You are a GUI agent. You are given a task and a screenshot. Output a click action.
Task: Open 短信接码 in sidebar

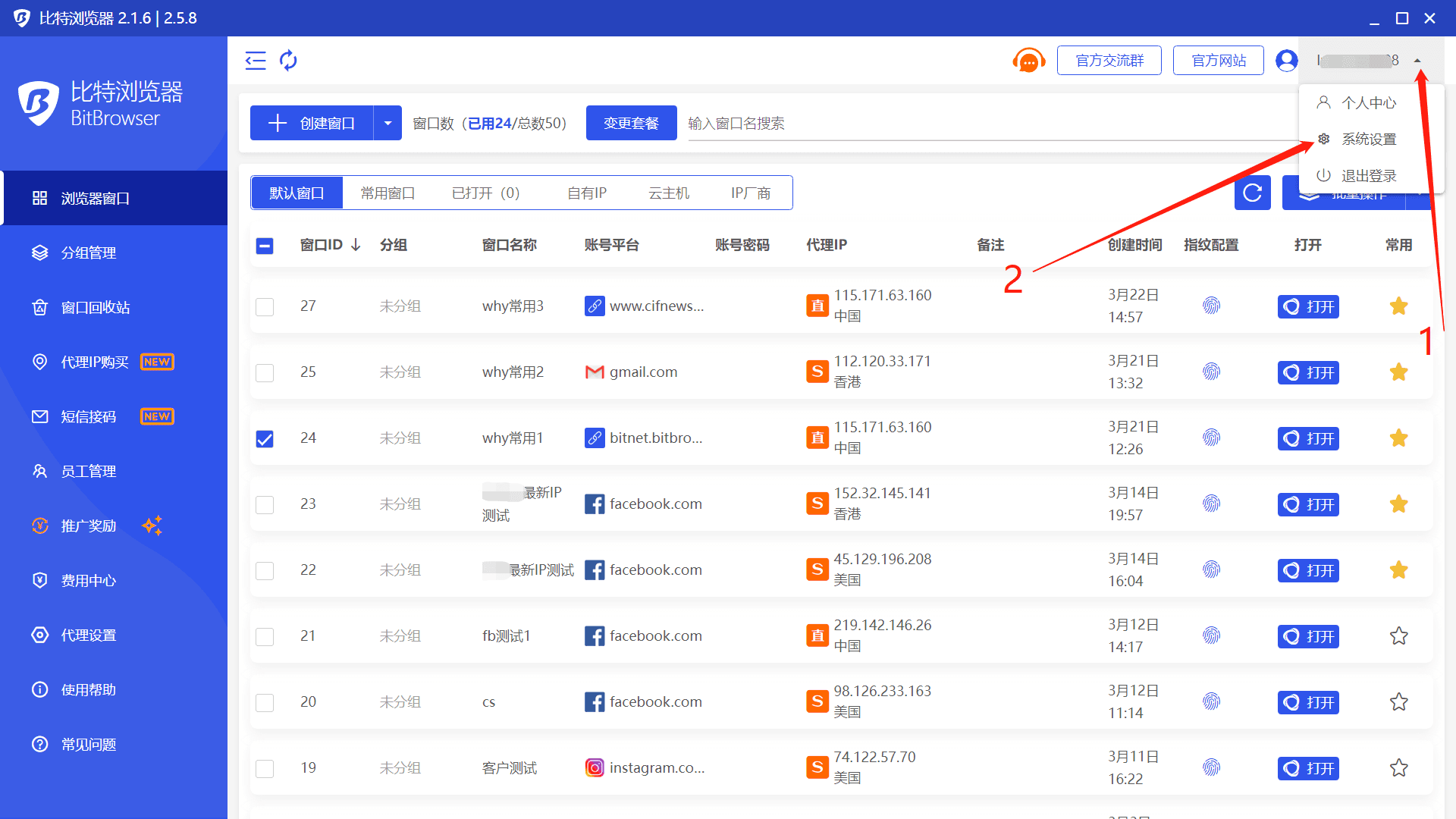coord(114,416)
